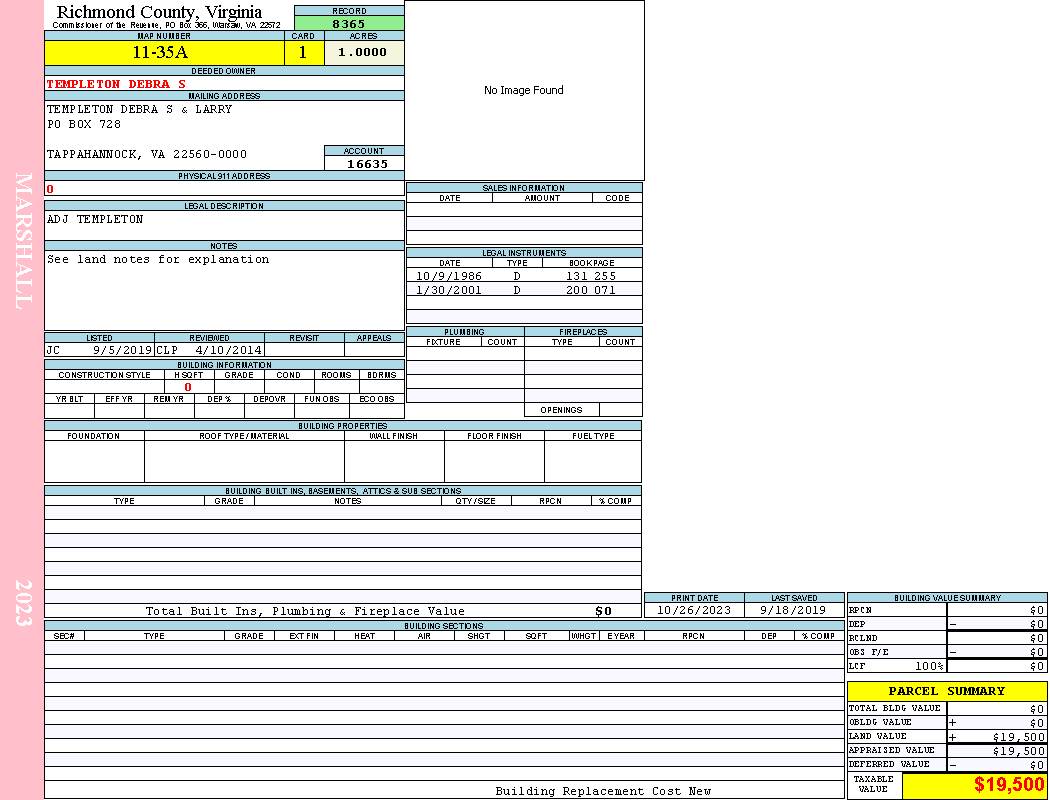
Task: Select the 1/30/2001 legal instrument row
Action: click(x=524, y=290)
